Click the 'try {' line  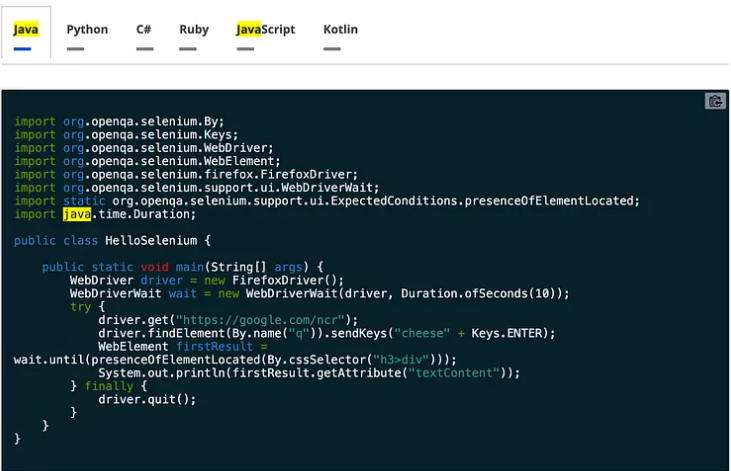(88, 307)
